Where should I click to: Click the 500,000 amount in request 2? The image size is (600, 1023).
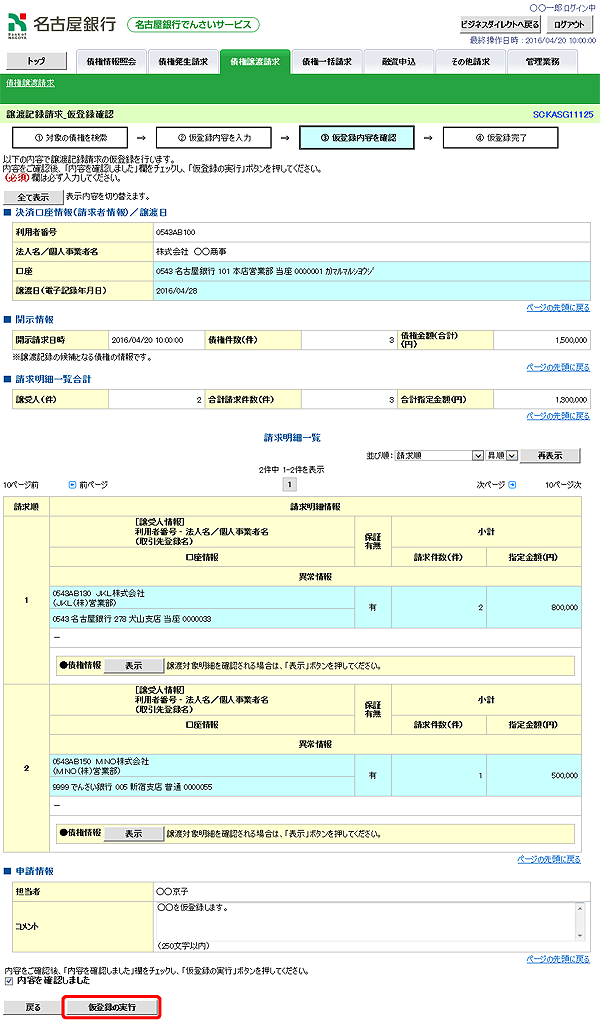coord(565,775)
